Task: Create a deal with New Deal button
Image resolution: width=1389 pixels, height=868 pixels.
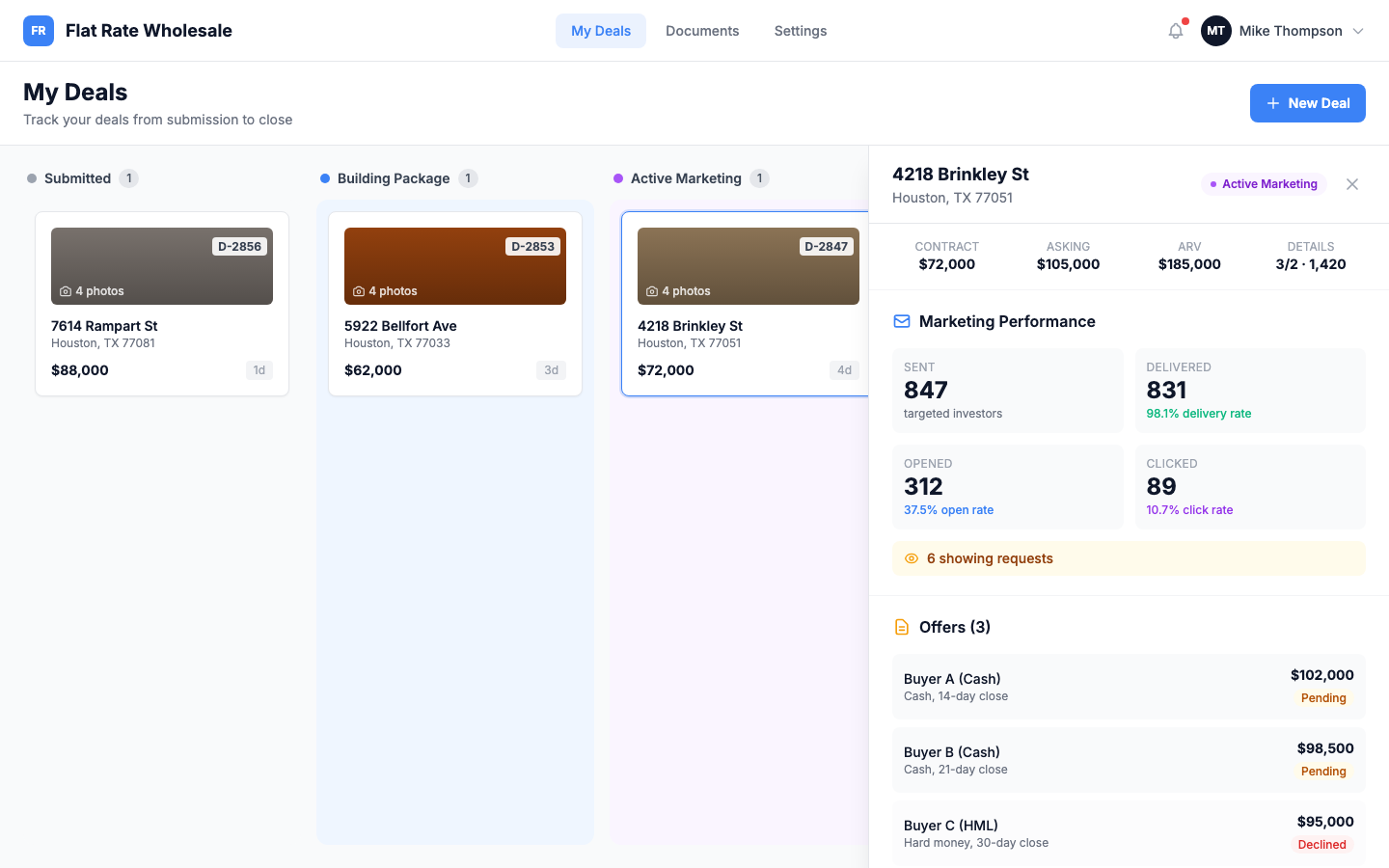Action: (x=1308, y=102)
